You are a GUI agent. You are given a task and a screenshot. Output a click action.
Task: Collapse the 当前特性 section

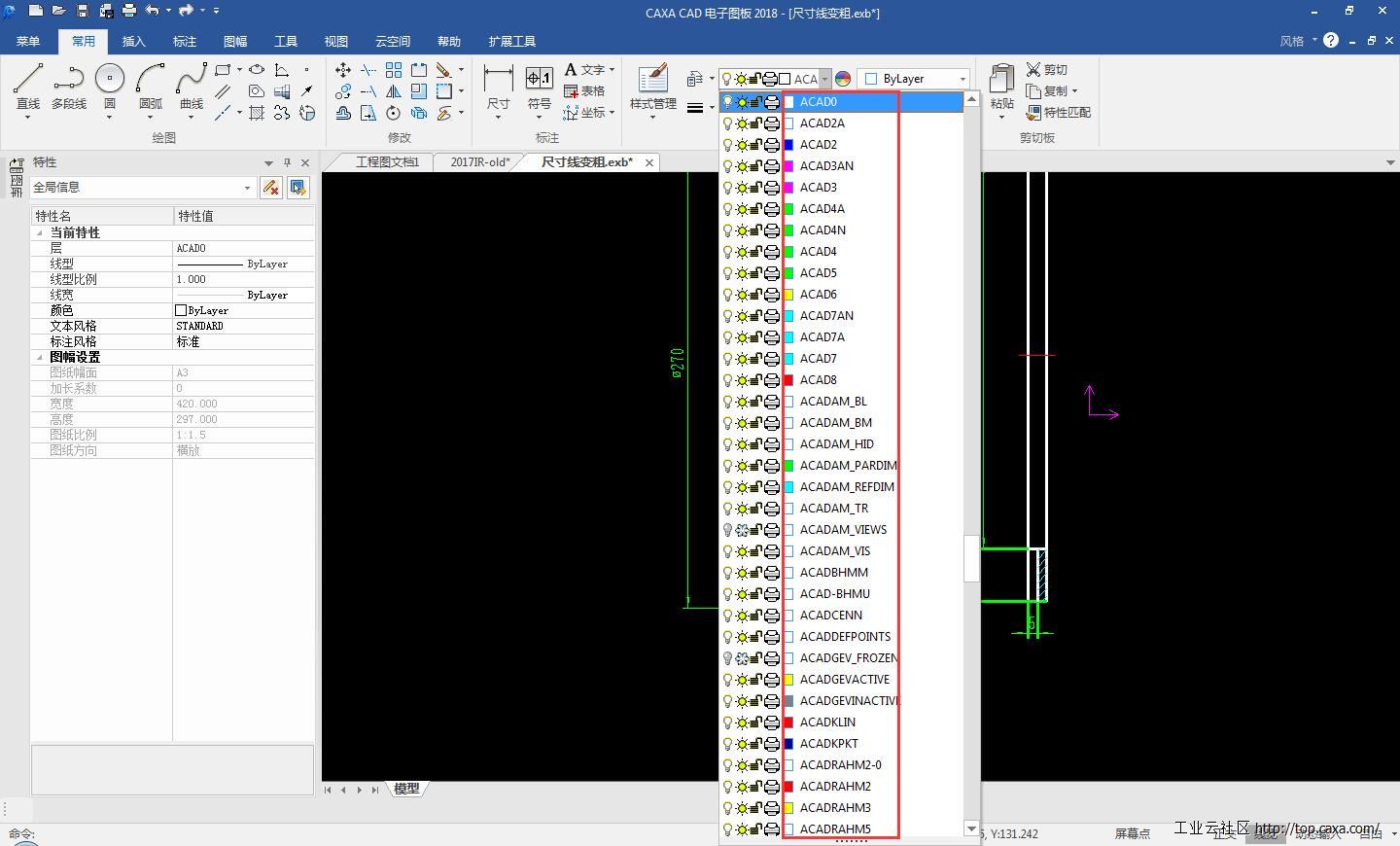click(x=40, y=233)
